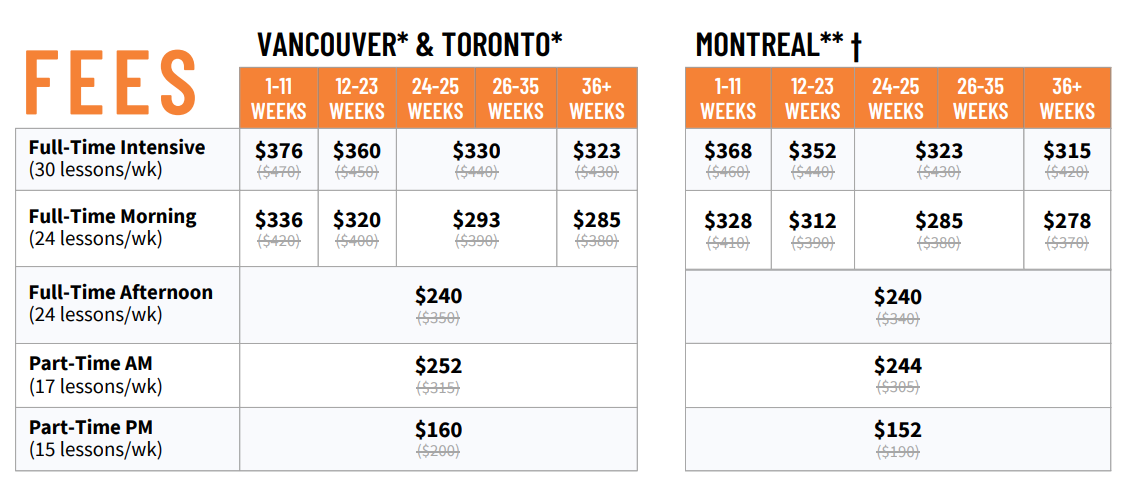Image resolution: width=1122 pixels, height=478 pixels.
Task: Click the $244 Montreal Part-Time AM price
Action: [898, 366]
